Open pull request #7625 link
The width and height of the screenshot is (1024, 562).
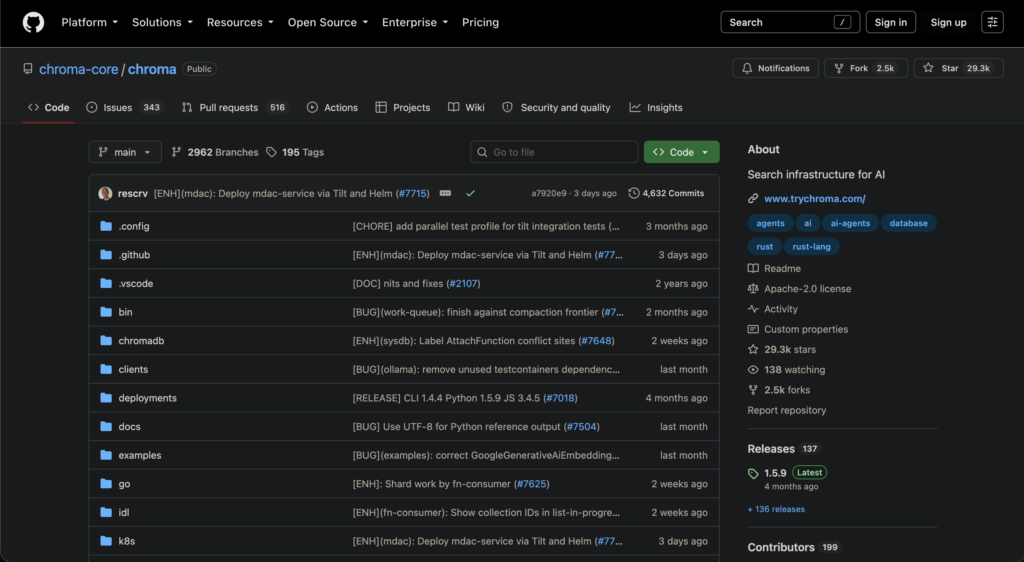click(532, 484)
